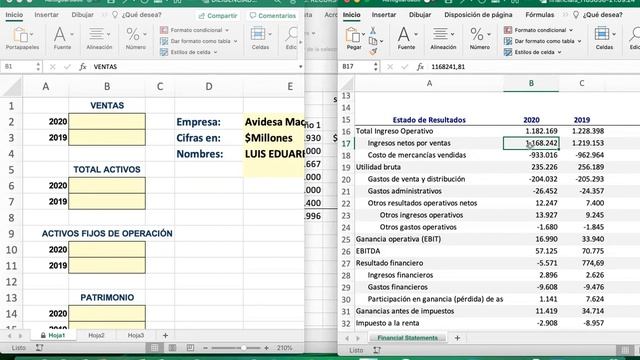Open Disposición de página tab in right window
This screenshot has width=640, height=360.
[478, 15]
